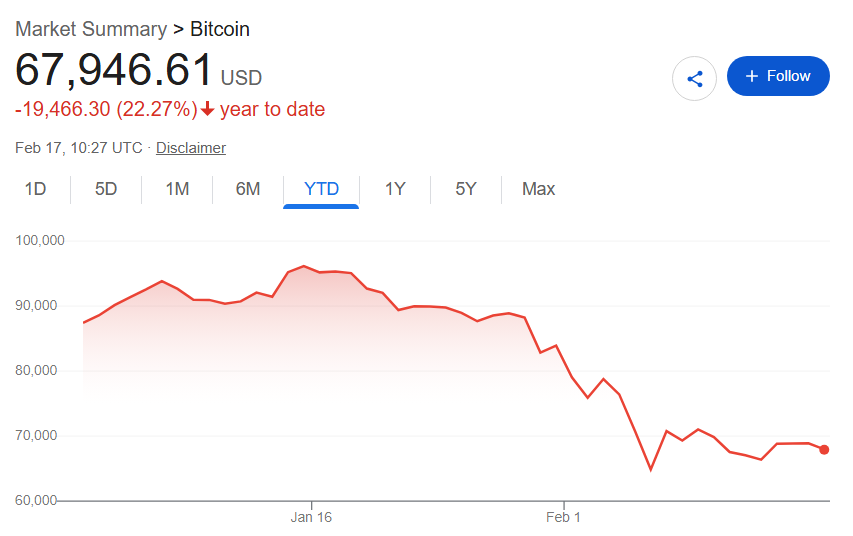Click the share icon button

pyautogui.click(x=695, y=77)
